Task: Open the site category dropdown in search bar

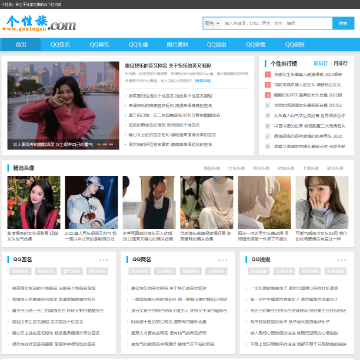Action: click(x=212, y=24)
